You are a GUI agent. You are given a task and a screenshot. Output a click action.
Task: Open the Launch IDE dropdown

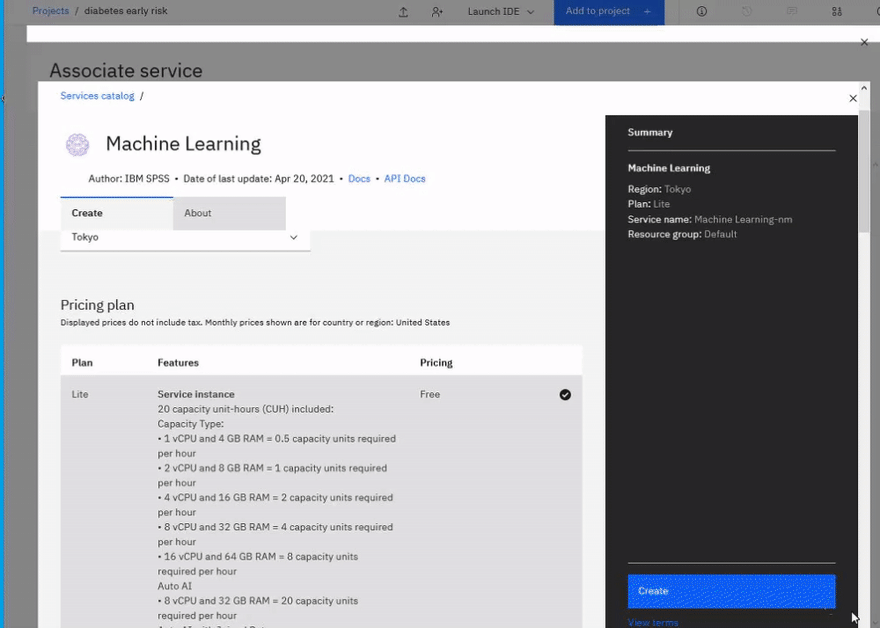pyautogui.click(x=501, y=11)
